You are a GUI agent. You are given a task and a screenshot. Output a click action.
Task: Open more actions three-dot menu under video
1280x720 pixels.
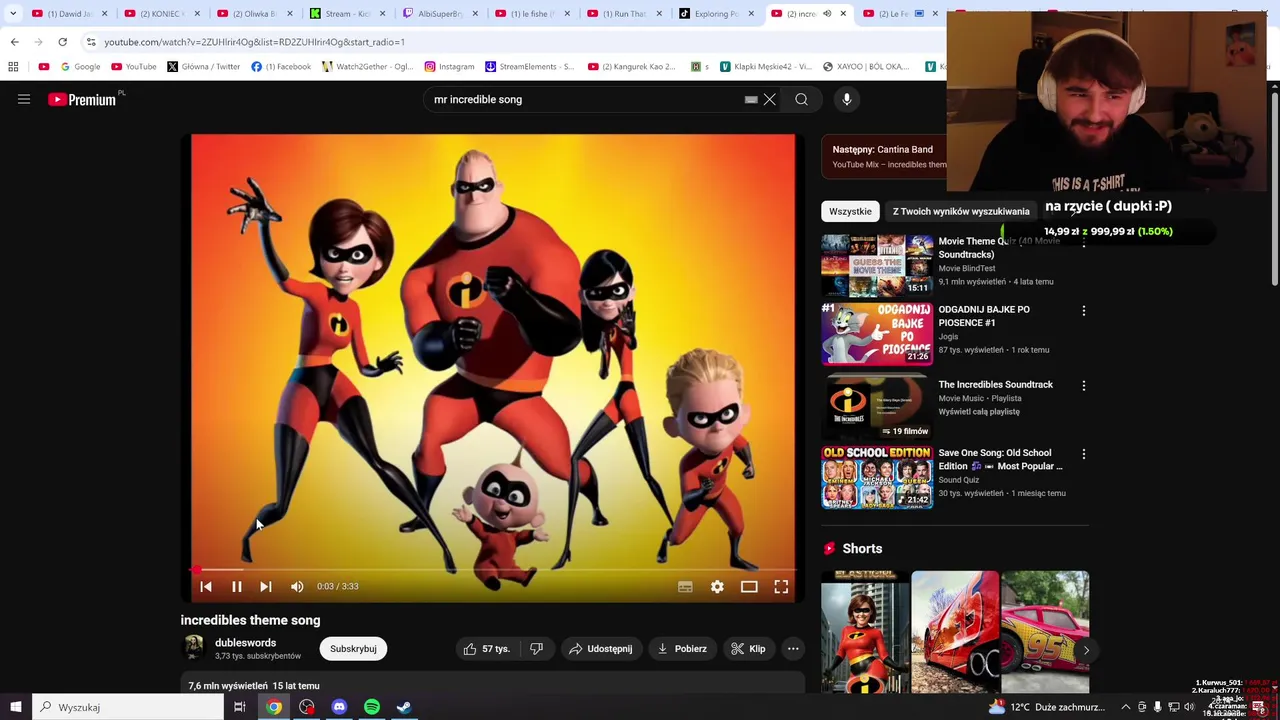click(793, 649)
